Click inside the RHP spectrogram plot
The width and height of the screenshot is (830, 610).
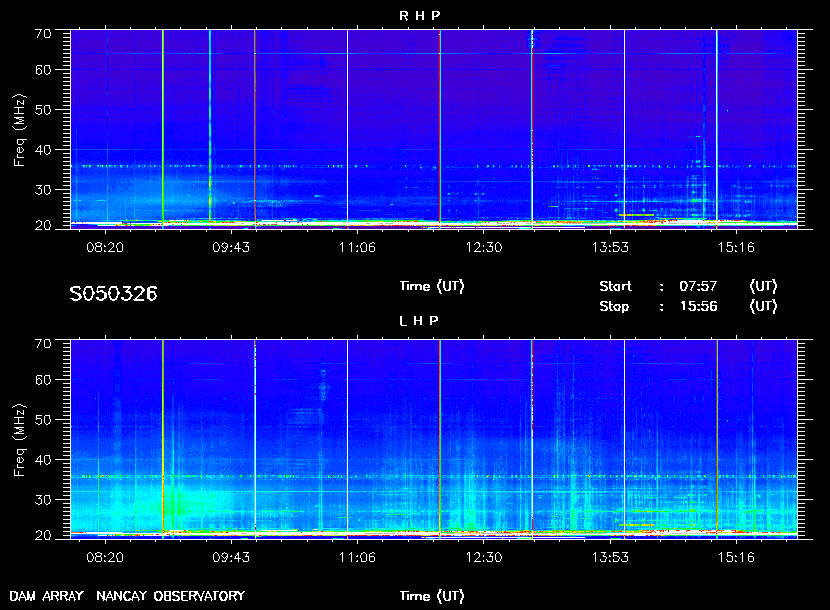click(x=434, y=129)
